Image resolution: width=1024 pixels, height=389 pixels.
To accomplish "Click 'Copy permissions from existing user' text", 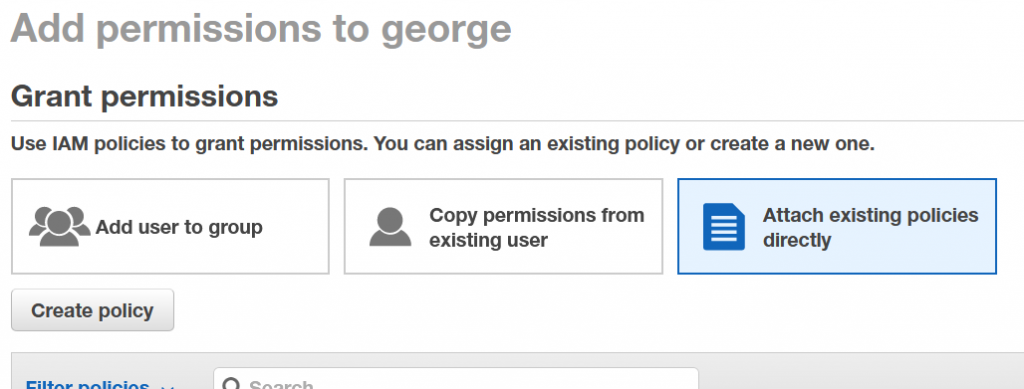I will [x=537, y=227].
